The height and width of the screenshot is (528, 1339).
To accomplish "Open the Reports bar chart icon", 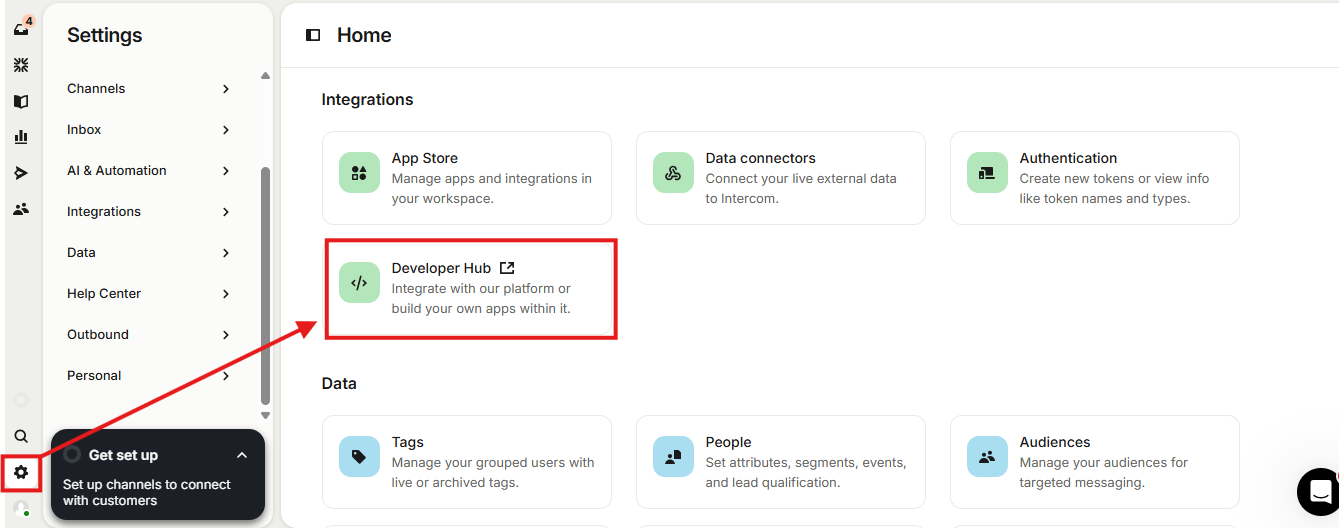I will (x=21, y=137).
